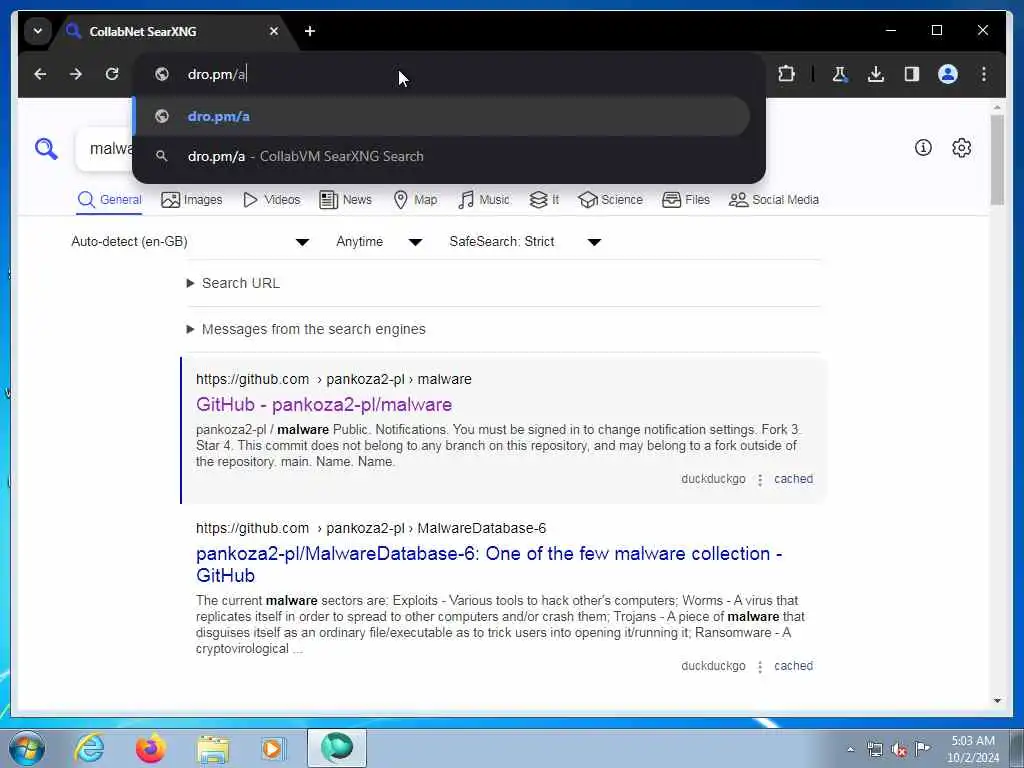Open a new browser tab
The width and height of the screenshot is (1024, 768).
click(x=310, y=31)
